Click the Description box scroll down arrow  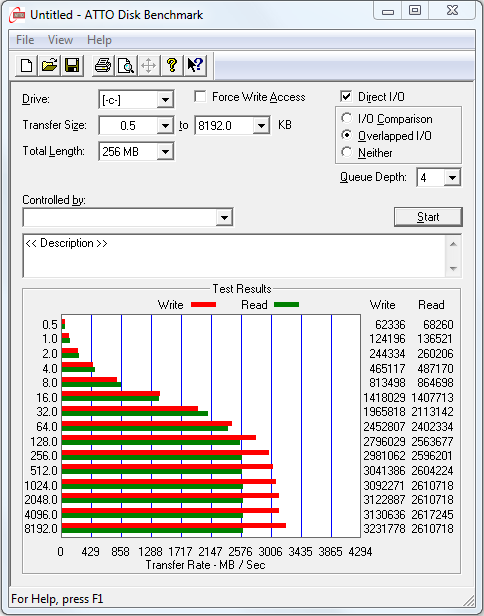(453, 269)
